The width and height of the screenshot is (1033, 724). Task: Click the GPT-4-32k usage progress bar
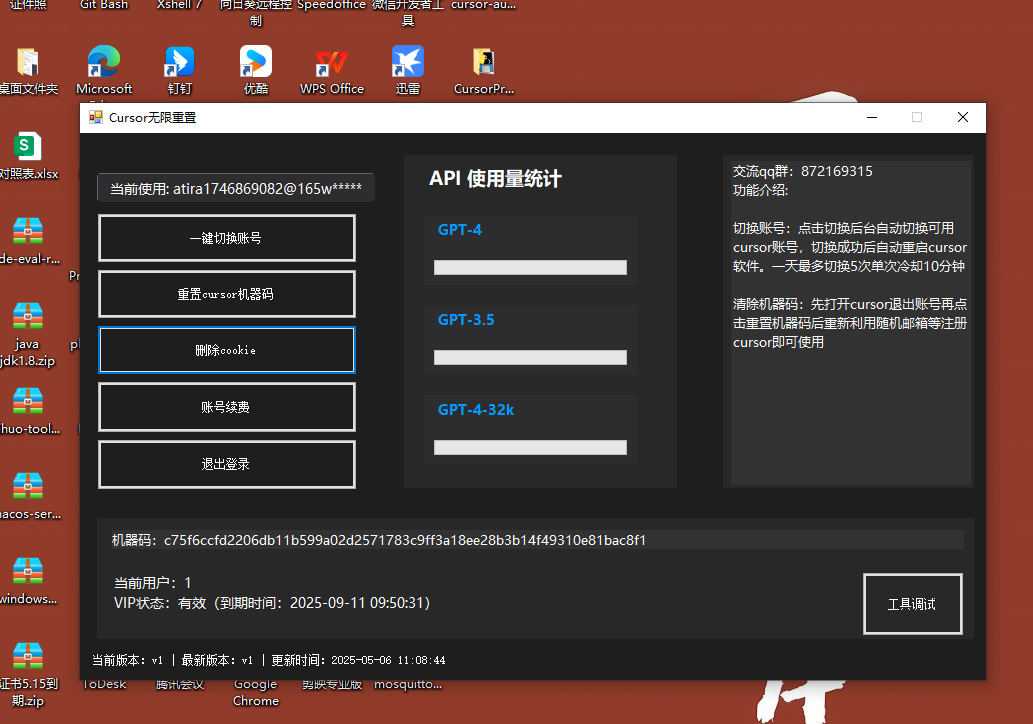530,447
